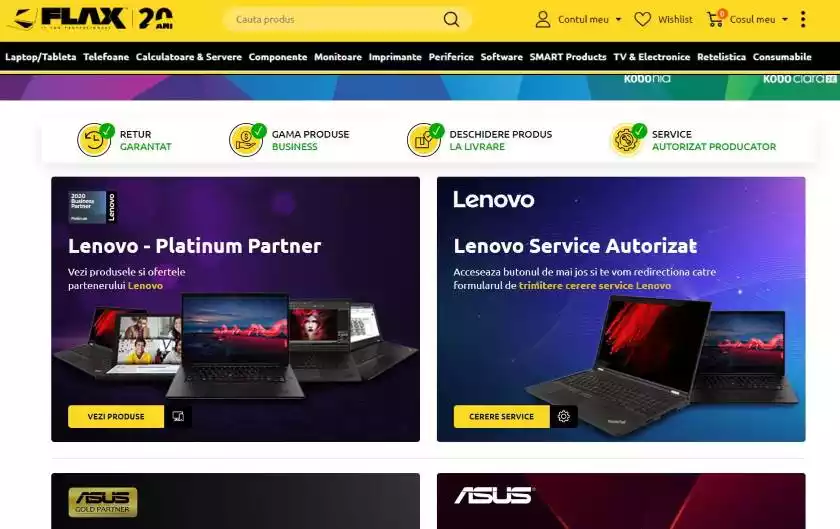Click the devices icon beside Vezi Produse
This screenshot has height=529, width=840.
tap(178, 416)
